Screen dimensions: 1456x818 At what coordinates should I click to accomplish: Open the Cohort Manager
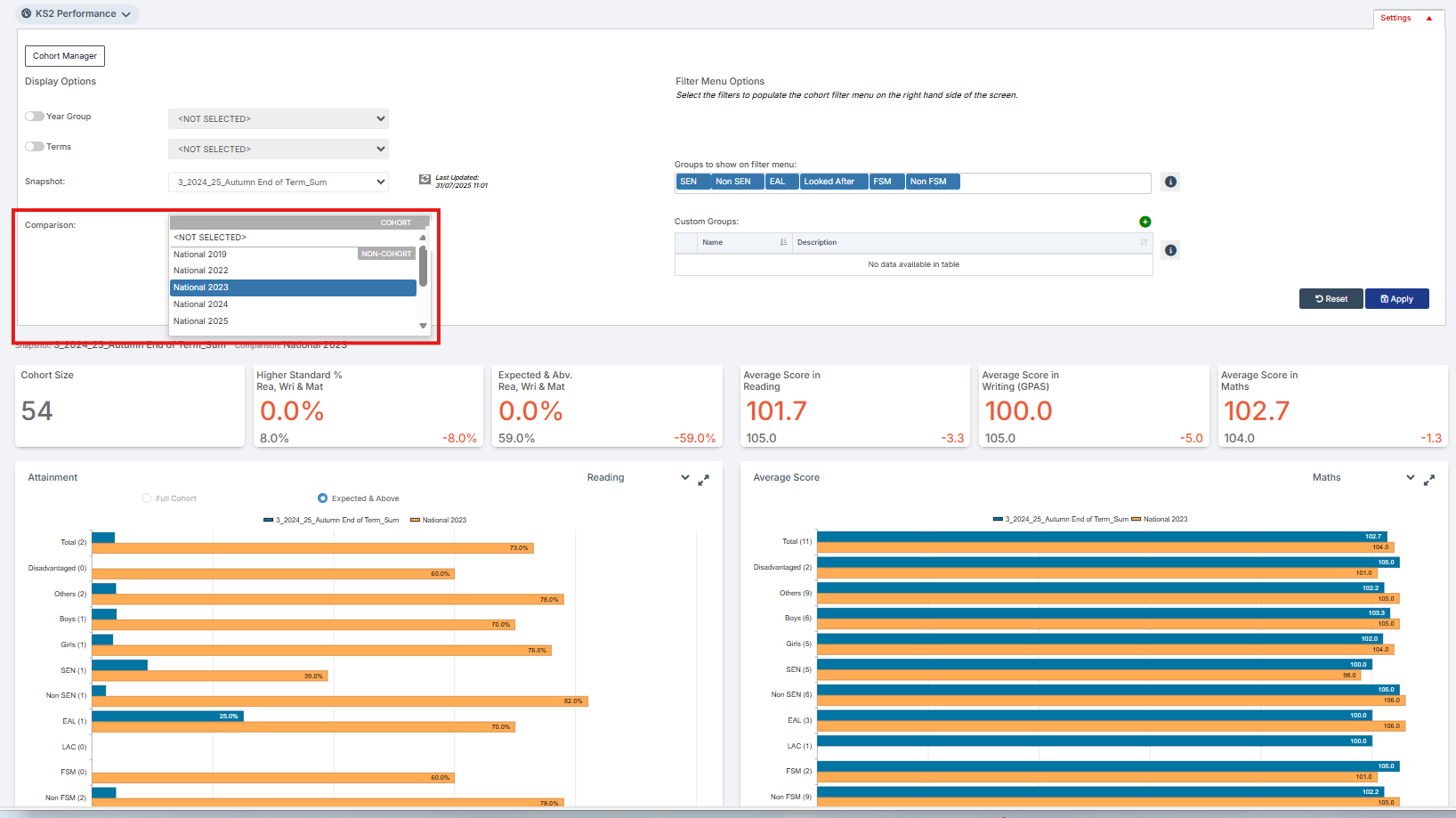pos(65,56)
